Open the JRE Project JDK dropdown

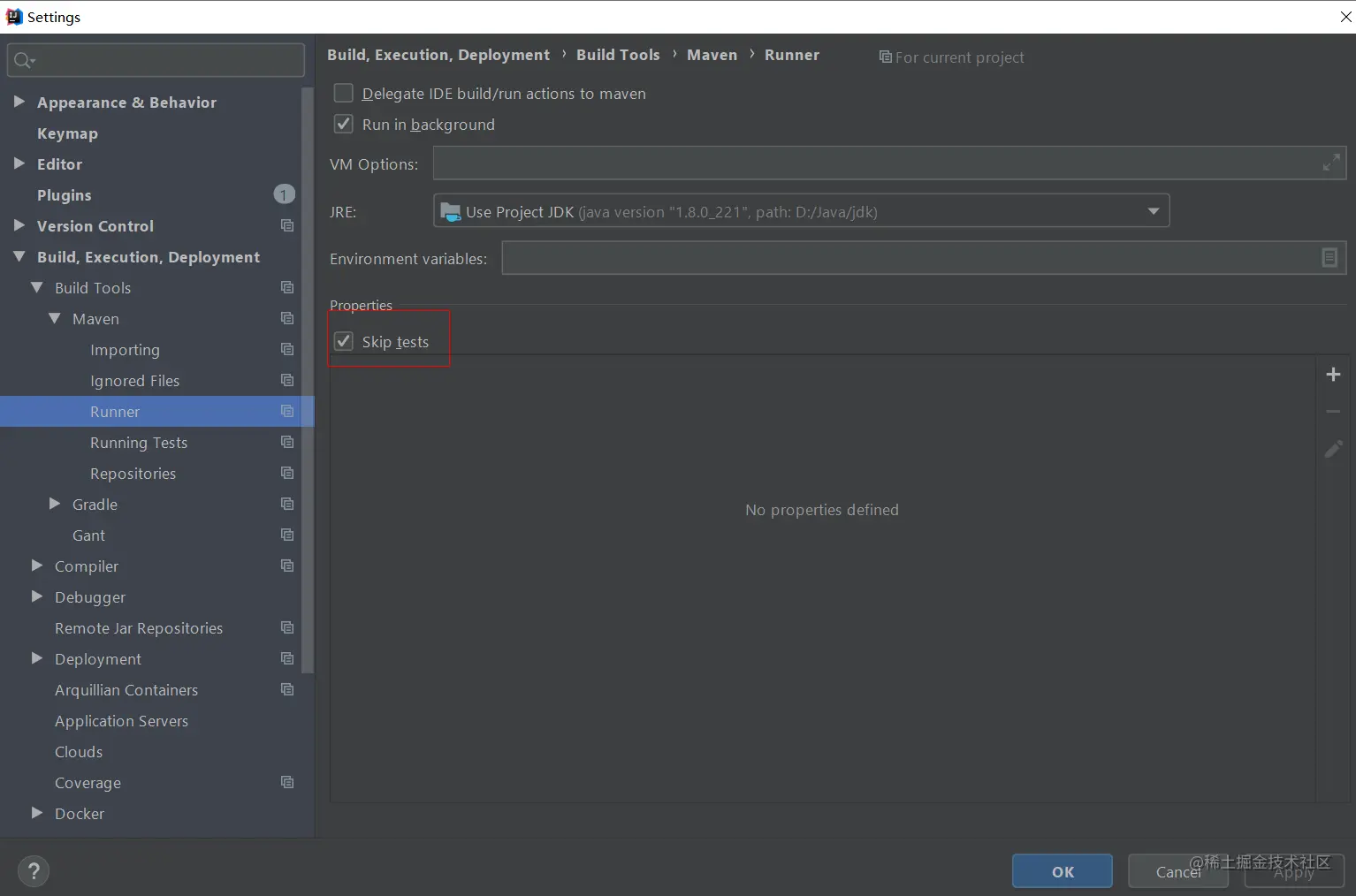pos(802,211)
